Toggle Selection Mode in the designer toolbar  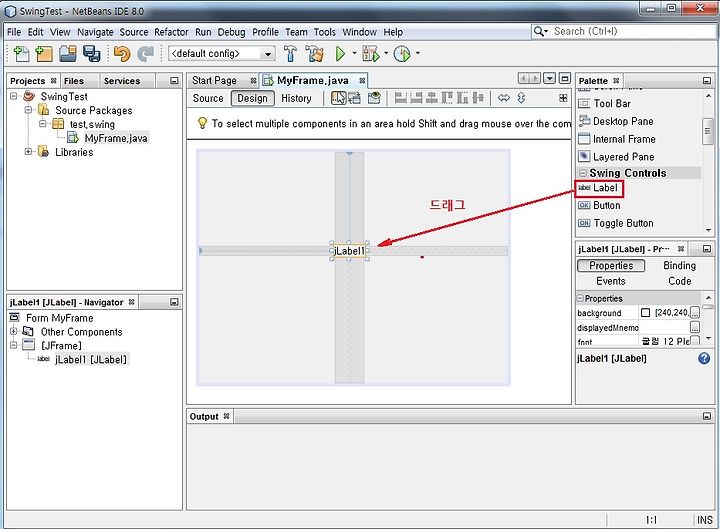click(338, 98)
